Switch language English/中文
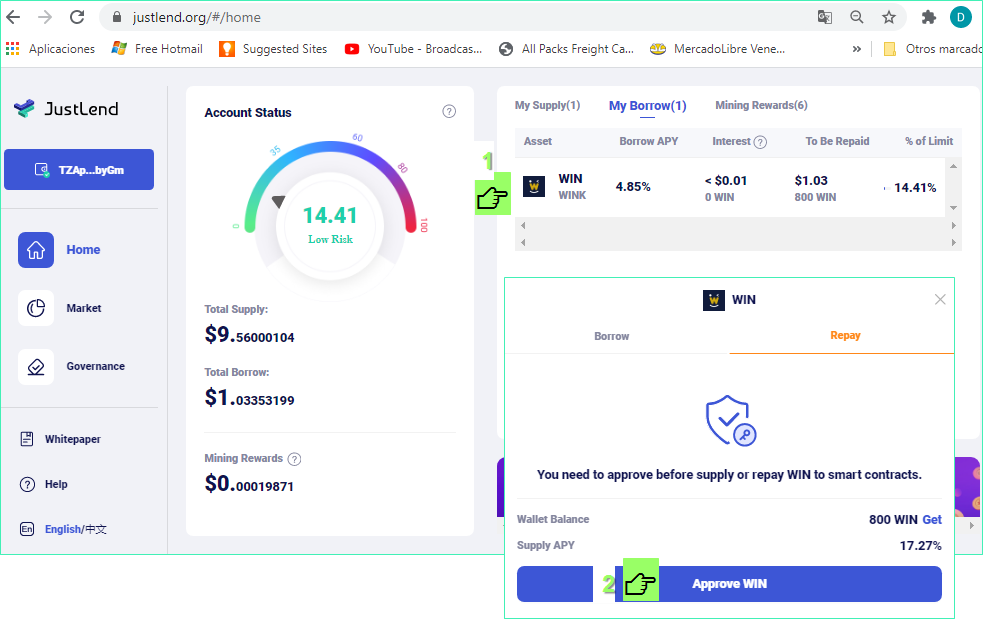983x619 pixels. point(76,529)
